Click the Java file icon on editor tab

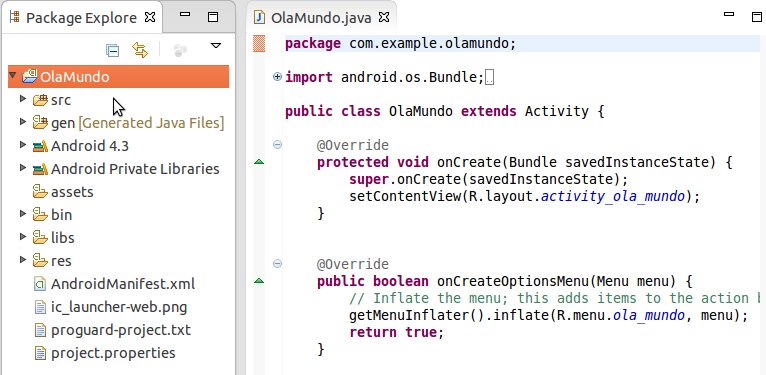click(260, 18)
